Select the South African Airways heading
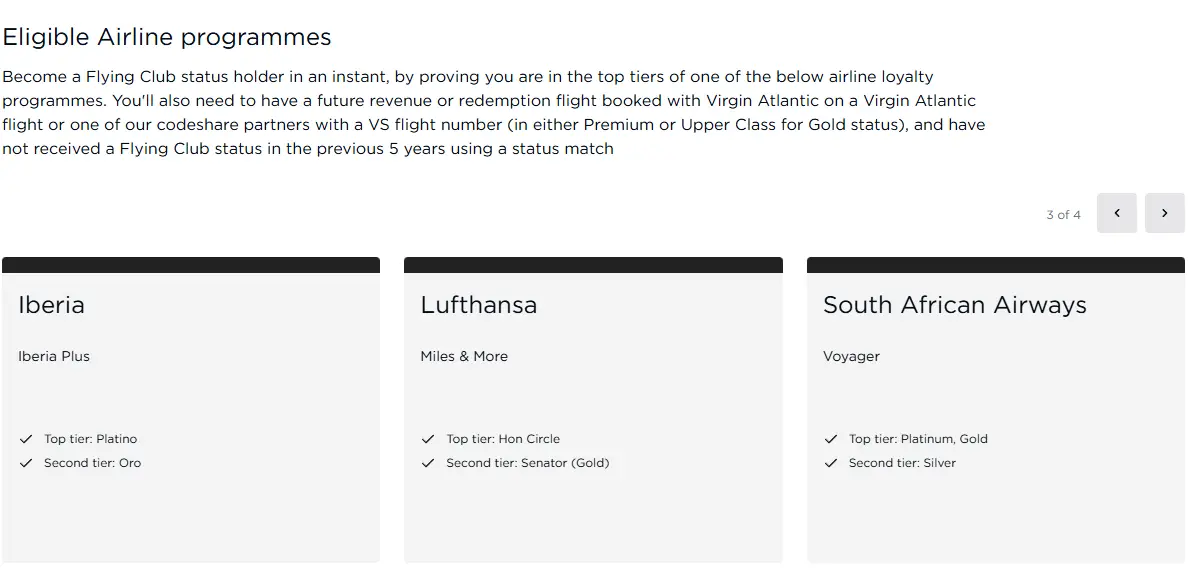1199x577 pixels. tap(954, 305)
